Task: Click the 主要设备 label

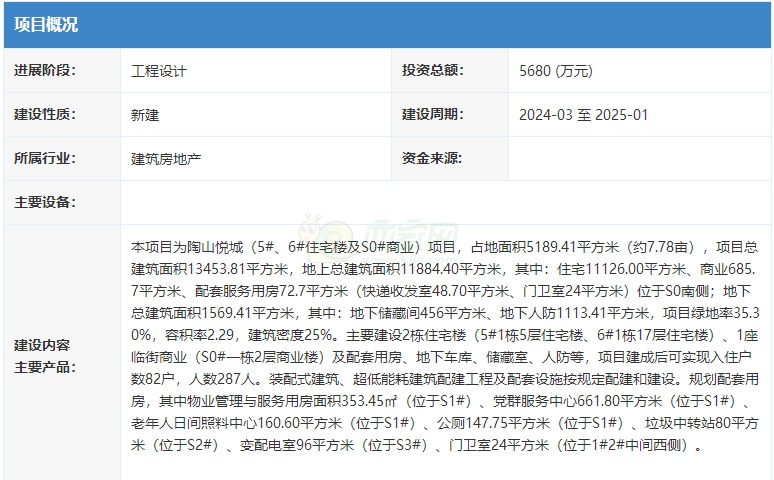Action: coord(45,202)
